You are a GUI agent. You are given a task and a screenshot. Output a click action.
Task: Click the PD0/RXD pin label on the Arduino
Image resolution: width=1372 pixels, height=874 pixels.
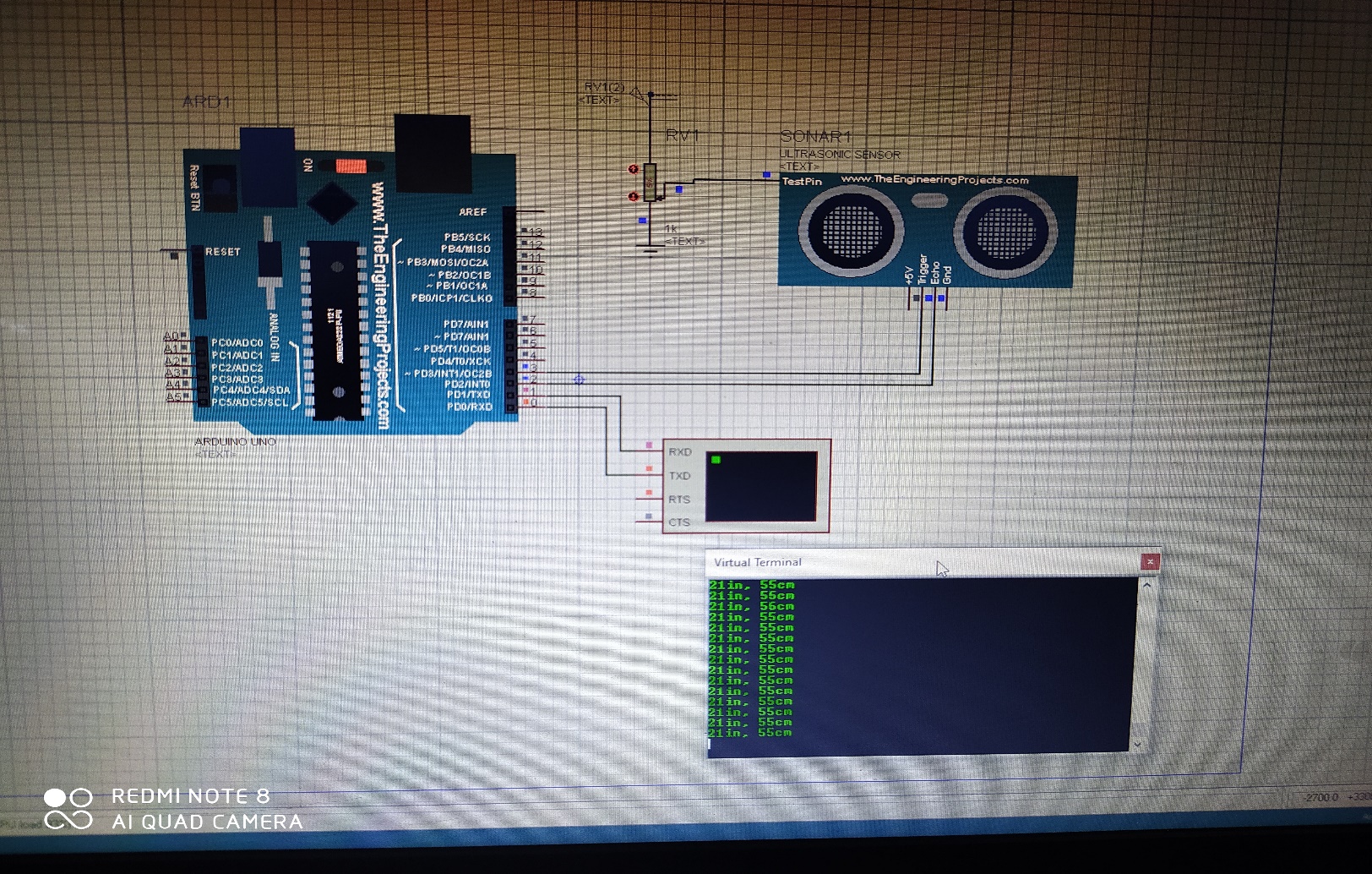470,407
